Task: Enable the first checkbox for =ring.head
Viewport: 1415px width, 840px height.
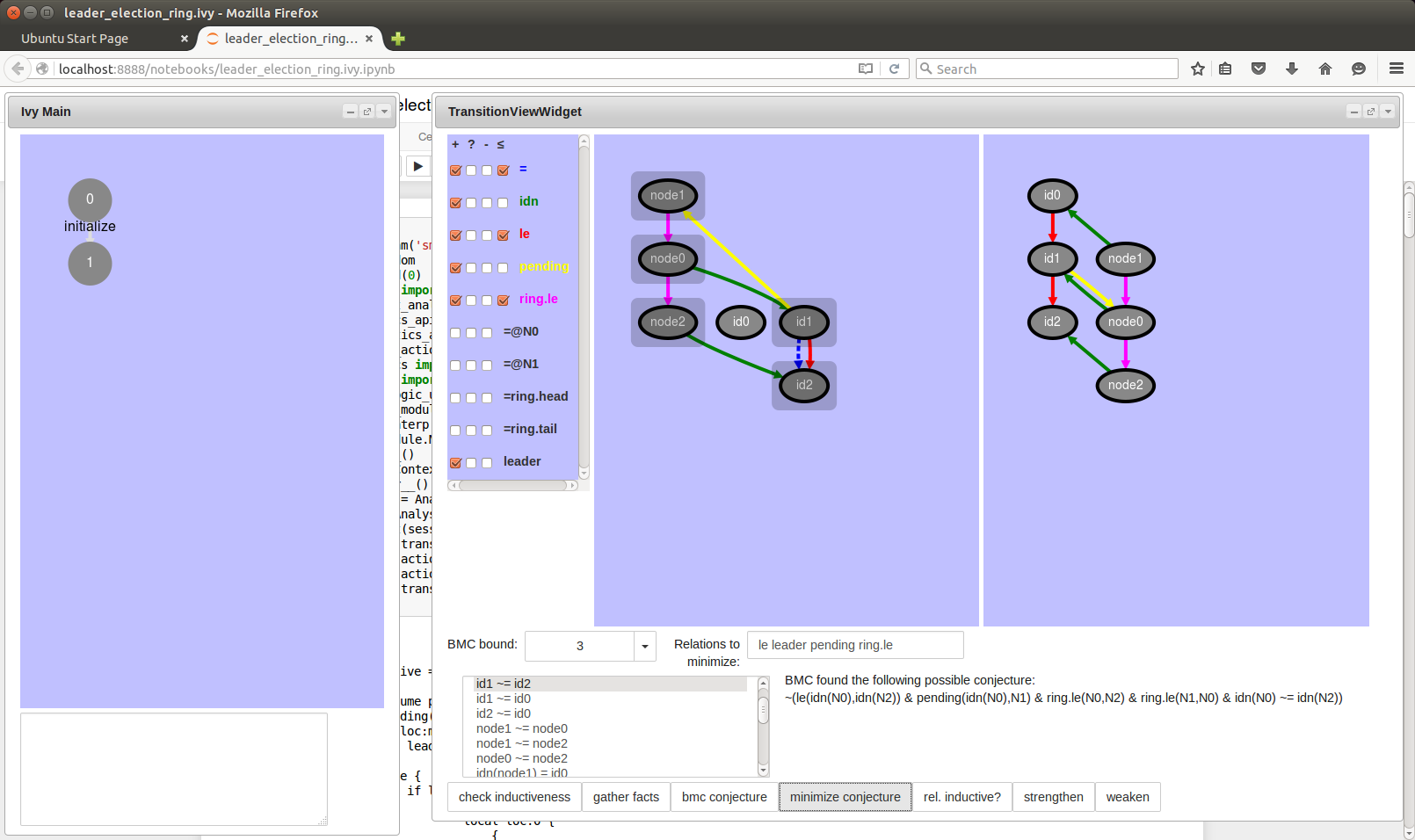Action: pos(455,398)
